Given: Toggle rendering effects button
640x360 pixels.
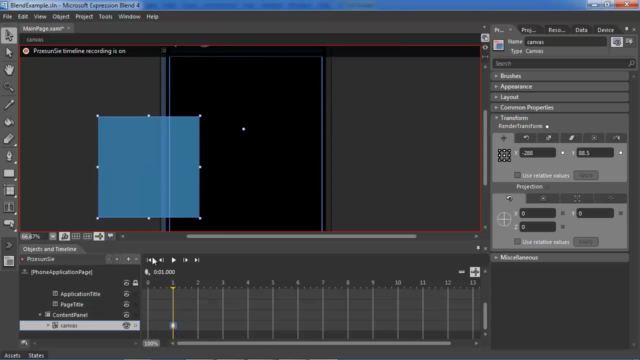Looking at the screenshot, I should point(64,236).
